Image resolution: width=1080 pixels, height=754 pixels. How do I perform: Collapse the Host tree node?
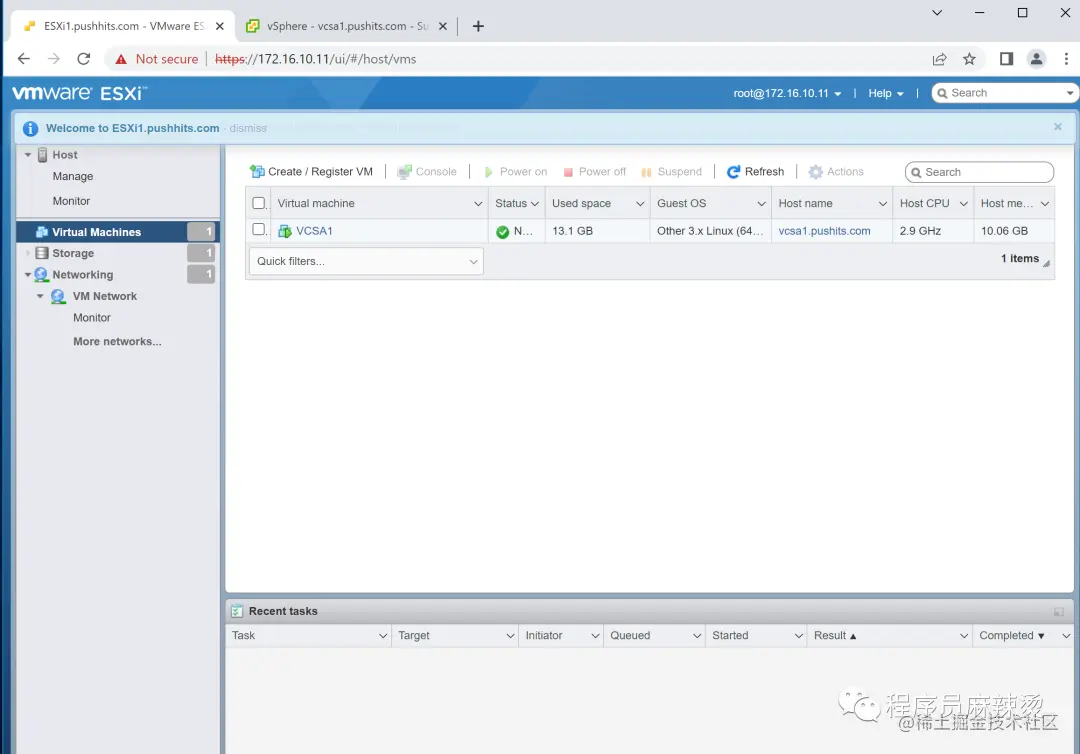pos(28,155)
